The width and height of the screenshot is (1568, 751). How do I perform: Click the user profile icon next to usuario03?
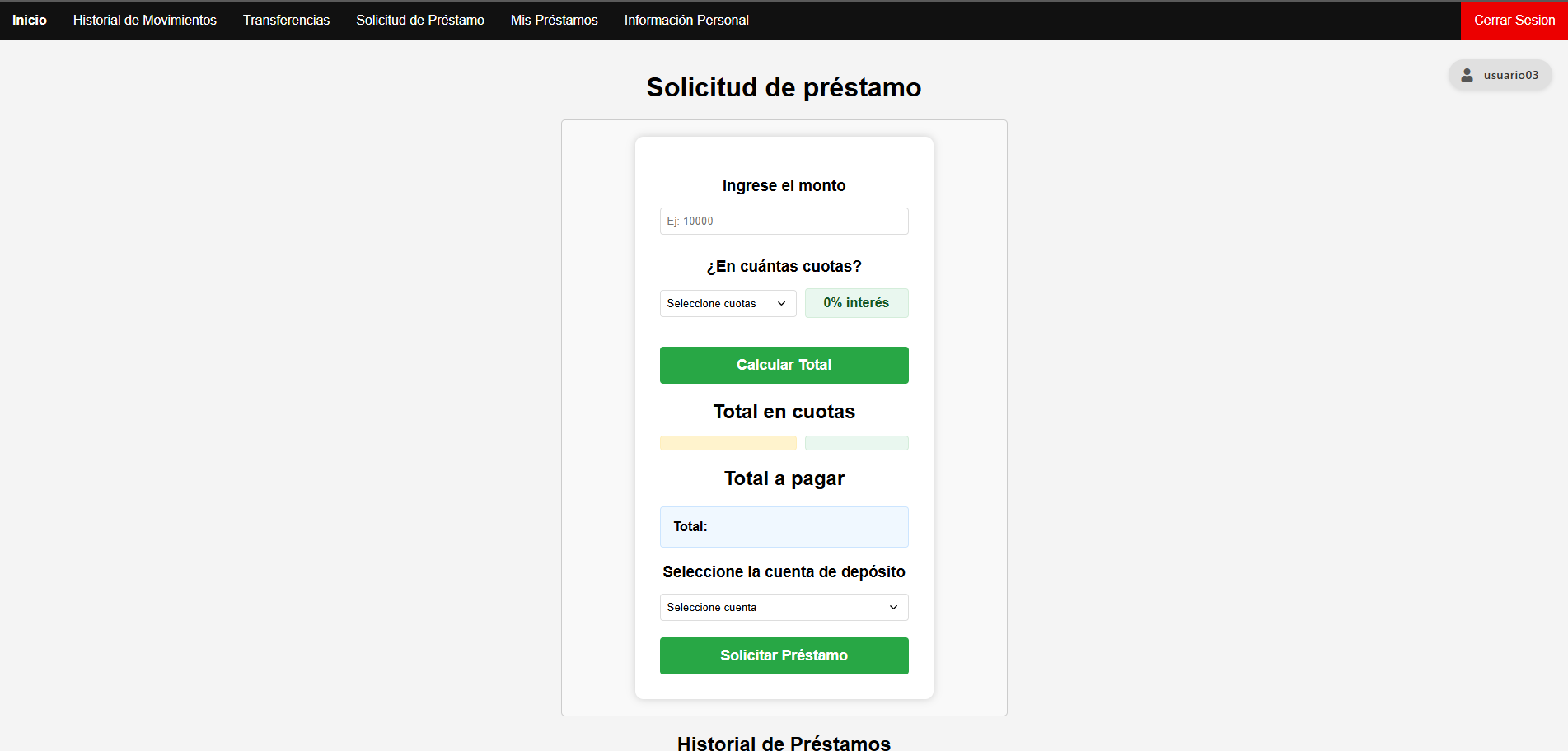tap(1467, 74)
